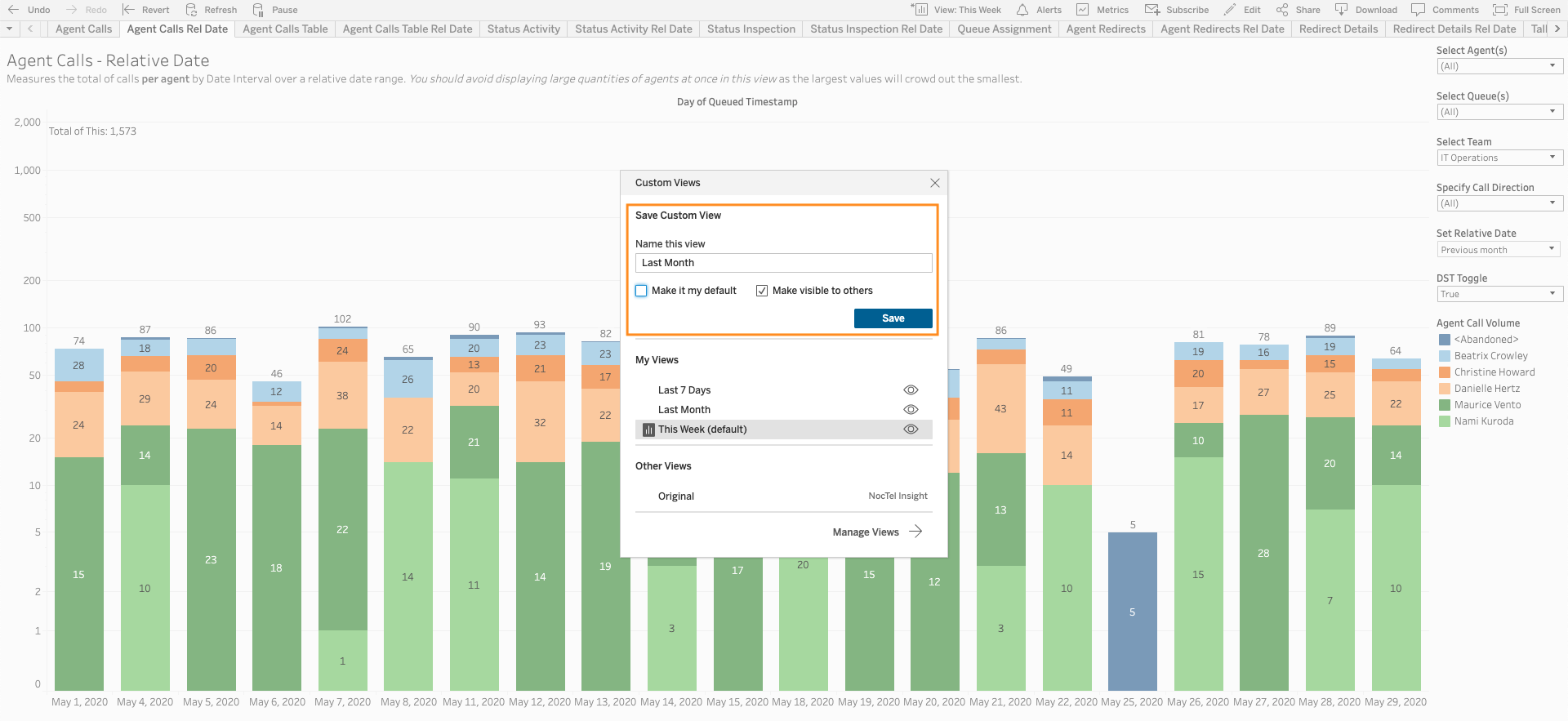Viewport: 1568px width, 721px height.
Task: Click the Refresh data icon
Action: point(192,10)
